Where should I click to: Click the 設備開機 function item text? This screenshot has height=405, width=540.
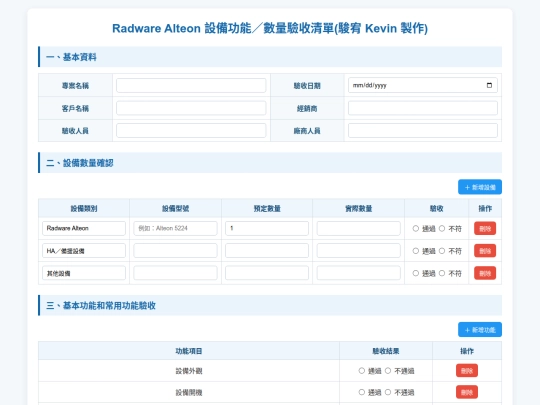click(x=189, y=392)
